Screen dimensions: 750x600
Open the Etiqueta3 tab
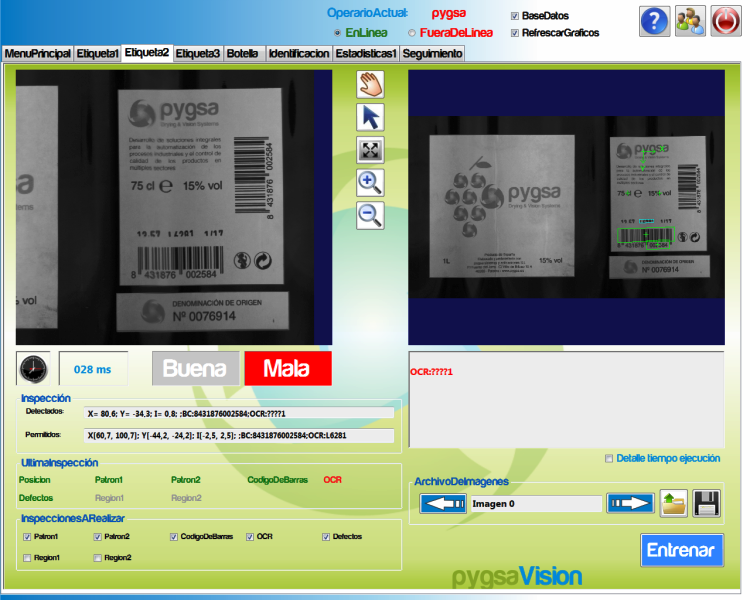pos(198,54)
